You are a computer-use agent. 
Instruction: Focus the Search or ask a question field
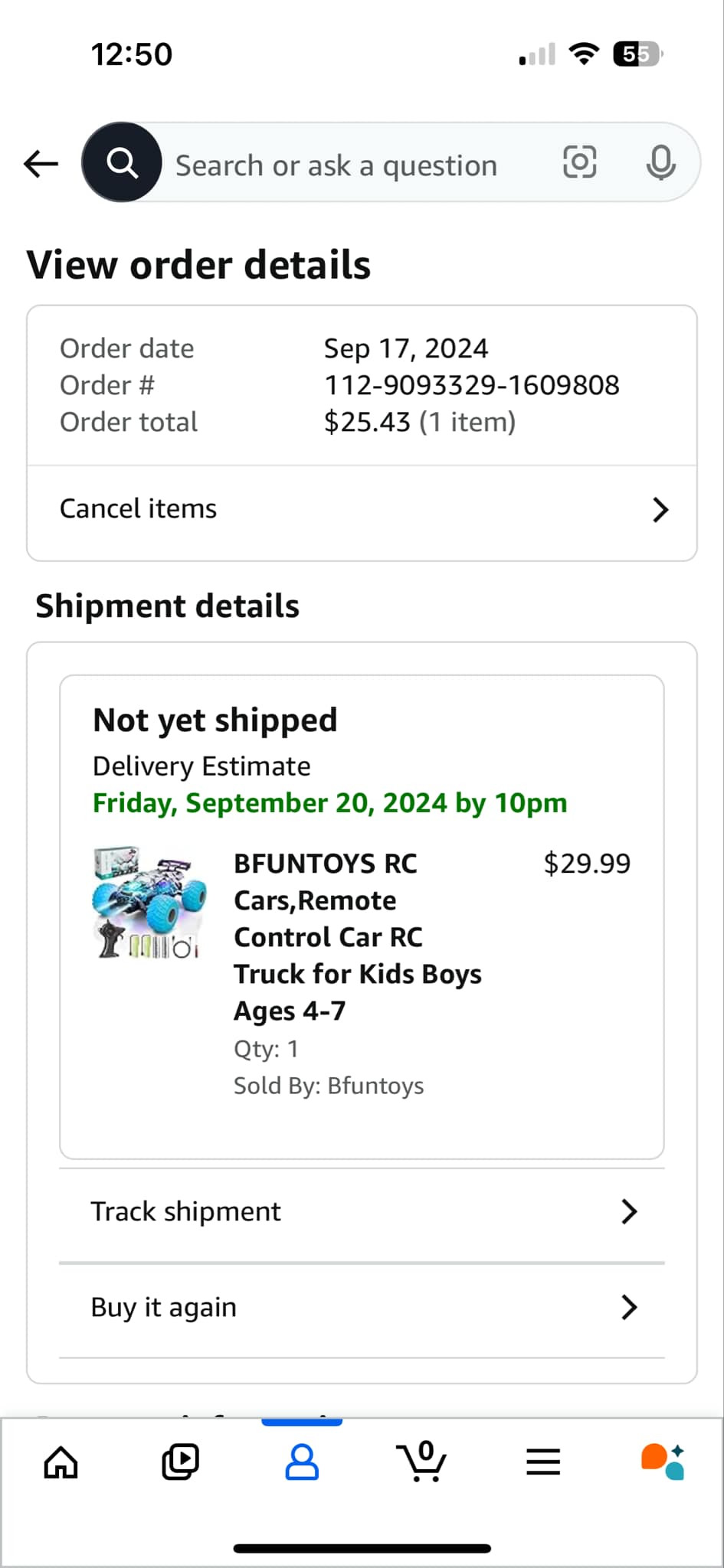pos(337,165)
